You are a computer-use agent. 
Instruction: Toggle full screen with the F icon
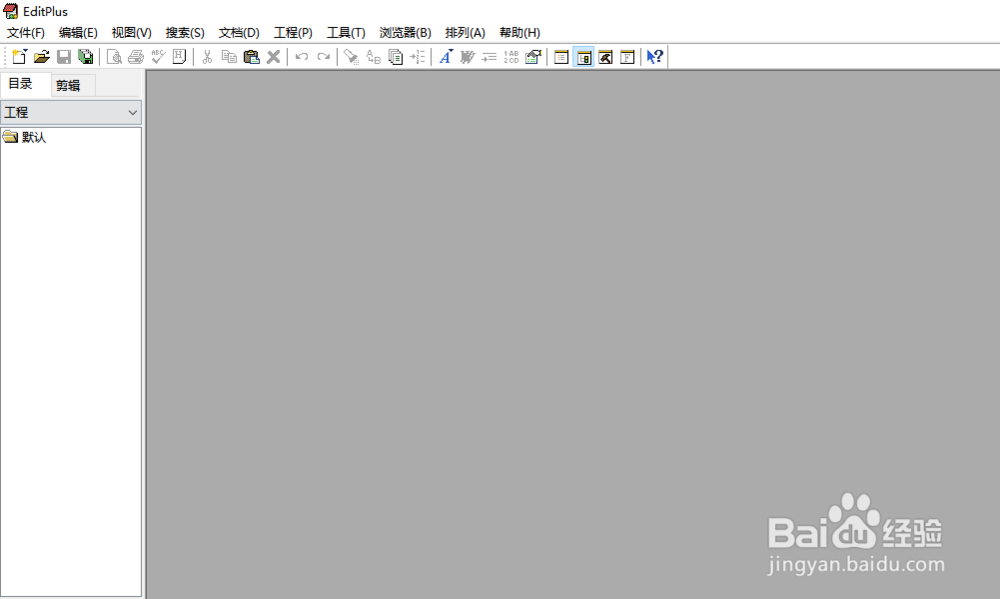click(627, 57)
